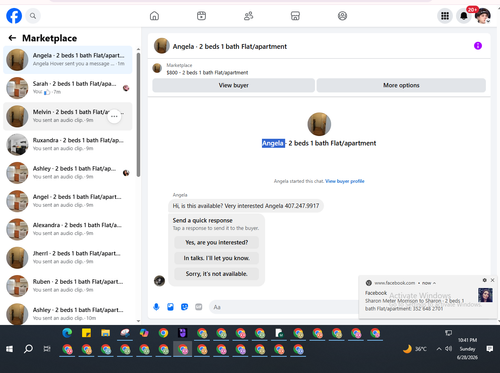Click the attach photo icon
Image resolution: width=500 pixels, height=373 pixels.
tap(170, 307)
